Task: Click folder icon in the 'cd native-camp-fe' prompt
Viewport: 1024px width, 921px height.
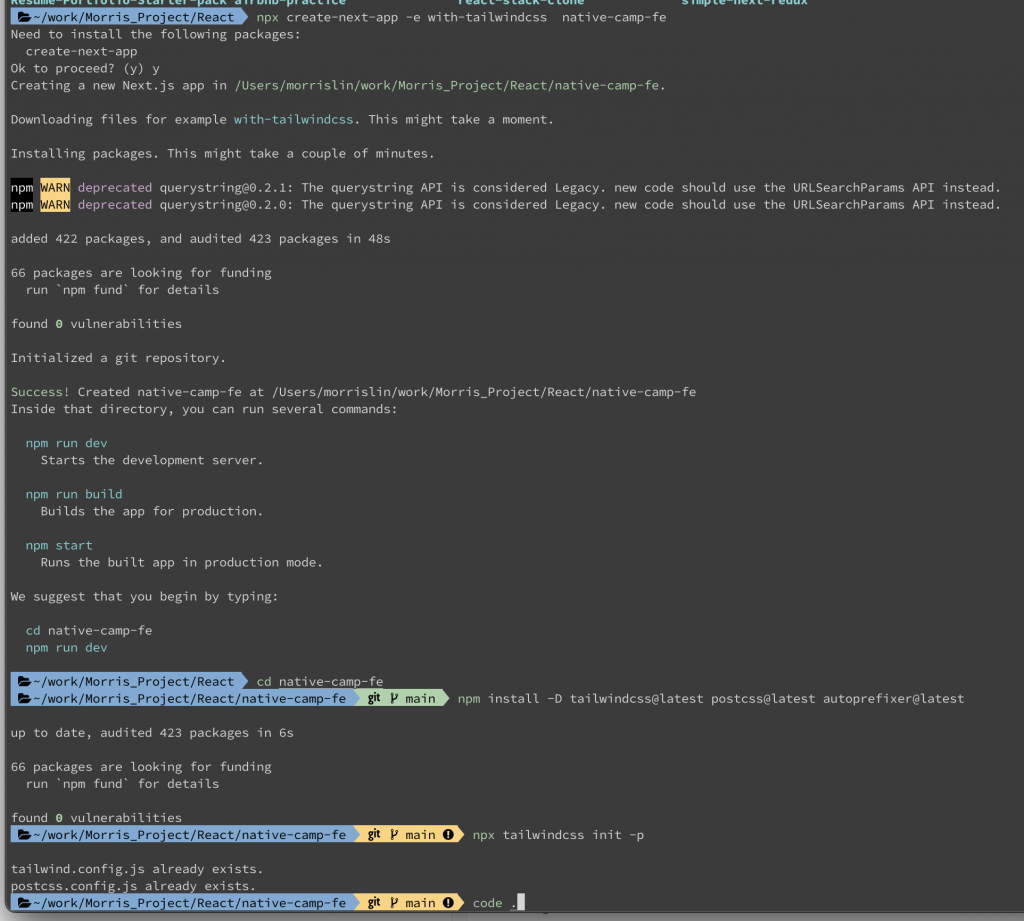Action: tap(24, 681)
